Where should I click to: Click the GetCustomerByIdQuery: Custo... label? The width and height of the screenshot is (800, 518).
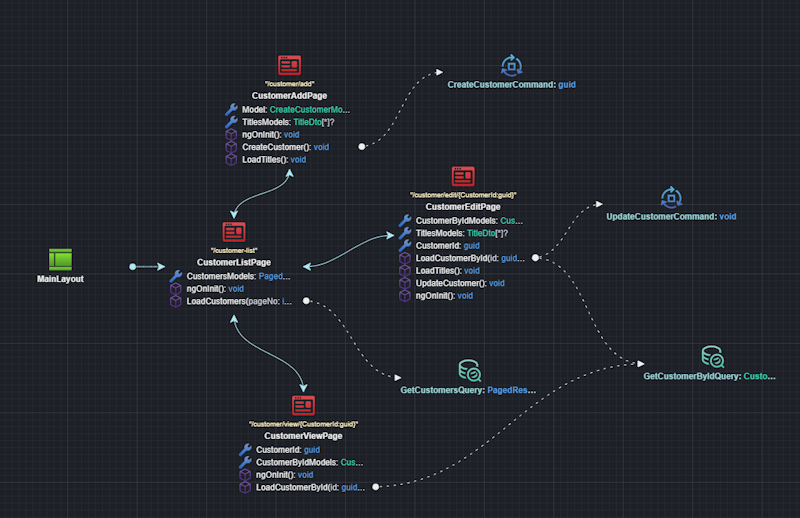pyautogui.click(x=709, y=376)
